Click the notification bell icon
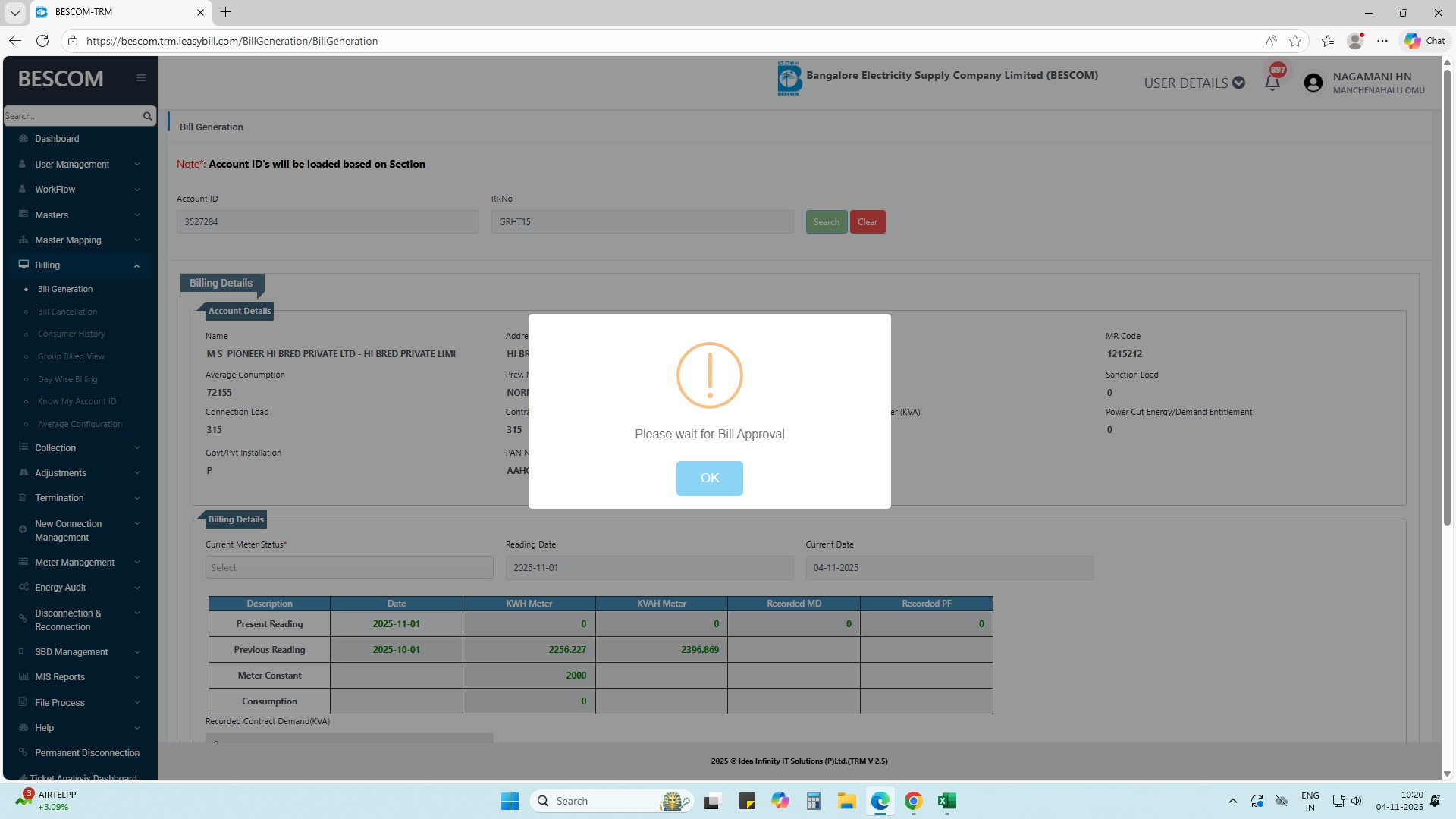 coord(1272,83)
